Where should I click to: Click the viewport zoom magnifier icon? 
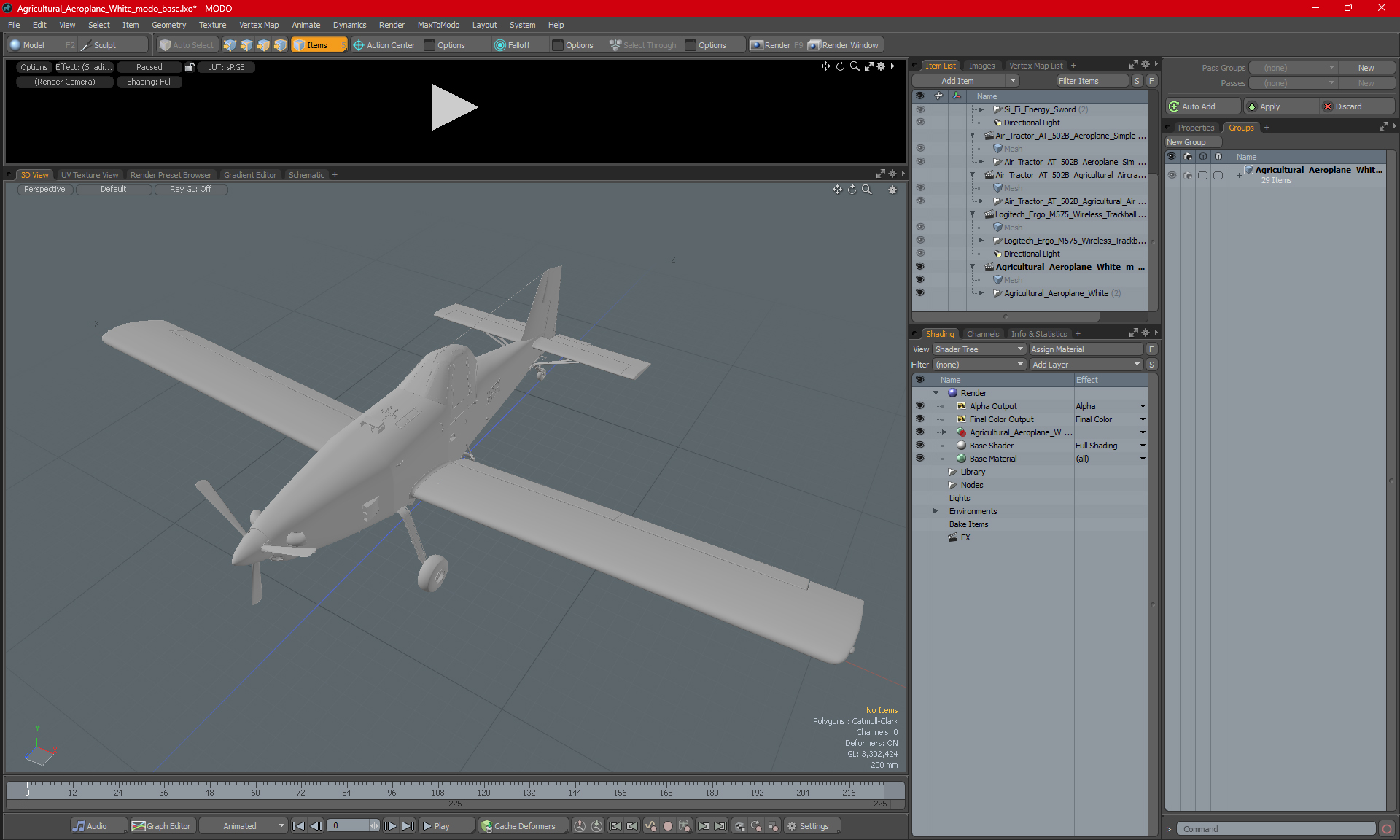(867, 190)
